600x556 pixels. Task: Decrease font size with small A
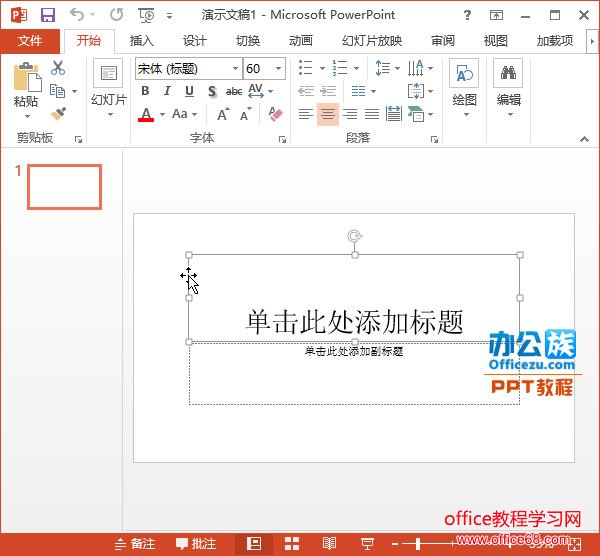coord(246,114)
